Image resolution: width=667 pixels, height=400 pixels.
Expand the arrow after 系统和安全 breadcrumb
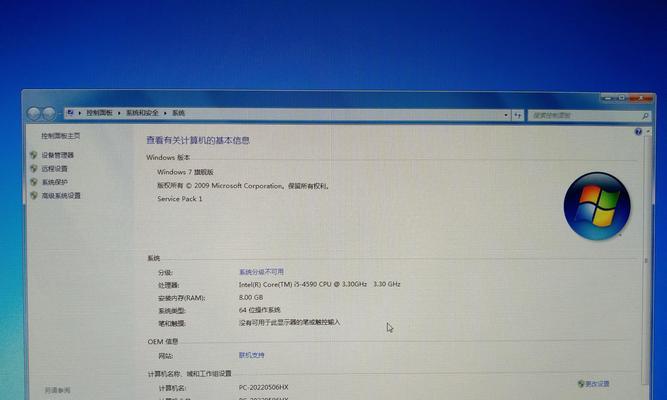[x=166, y=114]
